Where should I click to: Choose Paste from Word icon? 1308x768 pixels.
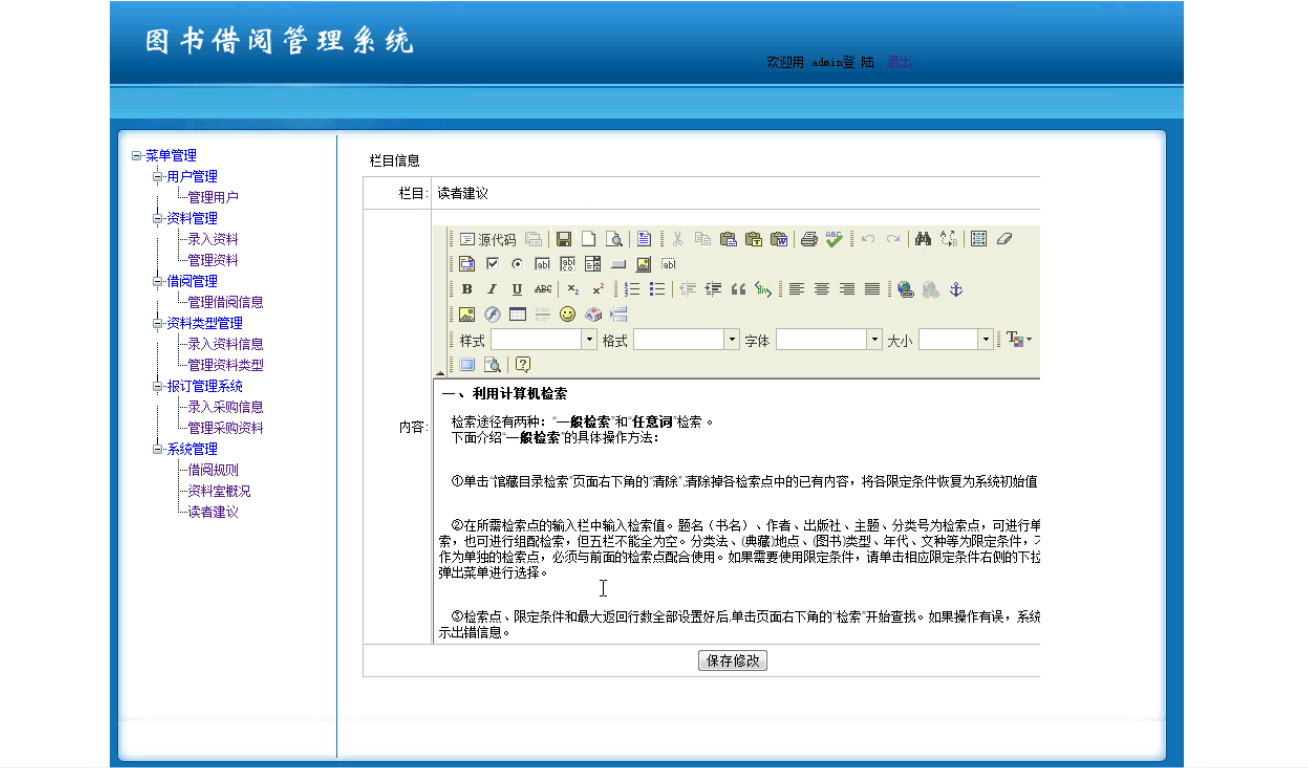pos(779,239)
